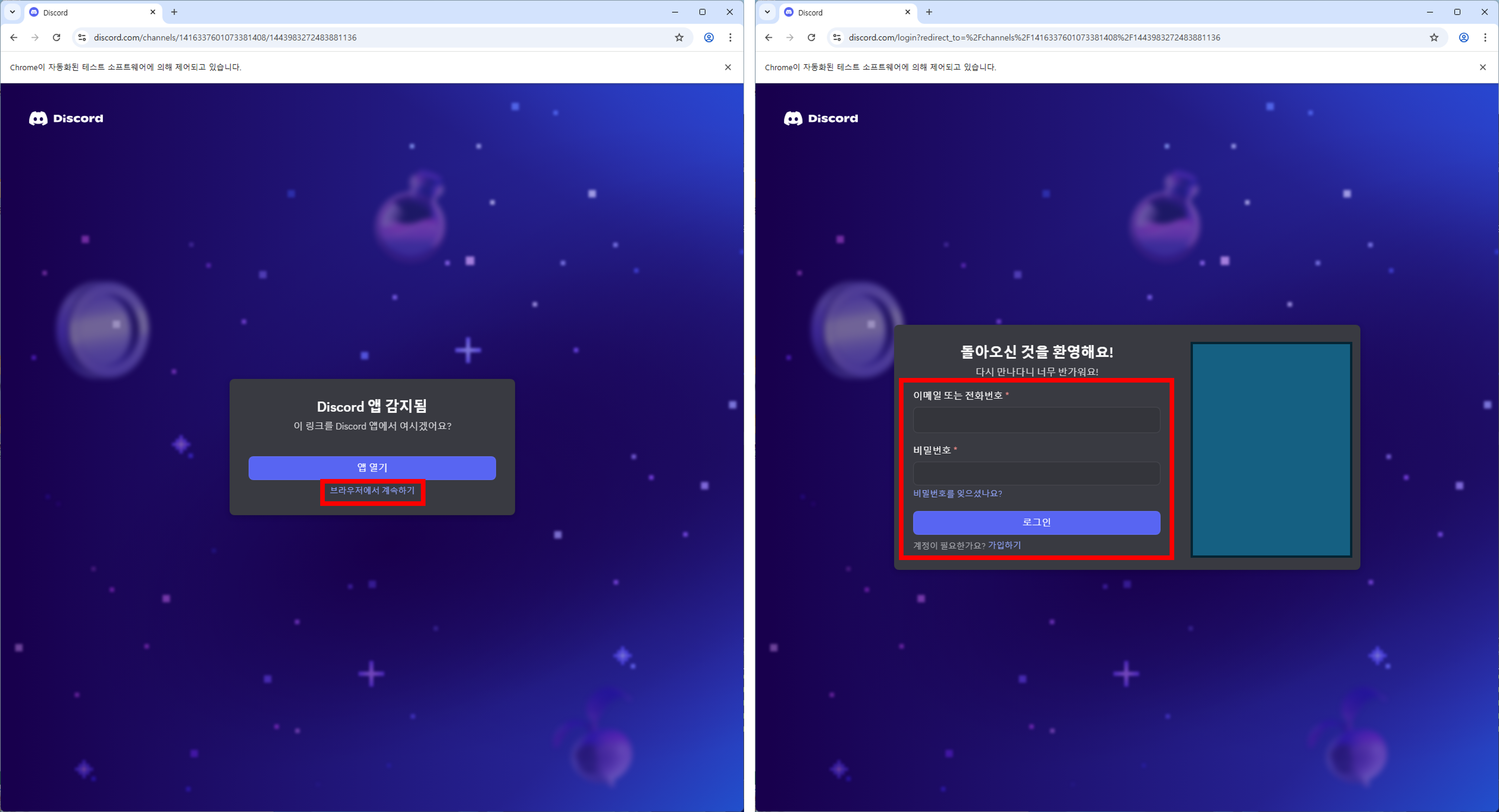View site information icon in left address bar
This screenshot has height=812, width=1499.
82,37
